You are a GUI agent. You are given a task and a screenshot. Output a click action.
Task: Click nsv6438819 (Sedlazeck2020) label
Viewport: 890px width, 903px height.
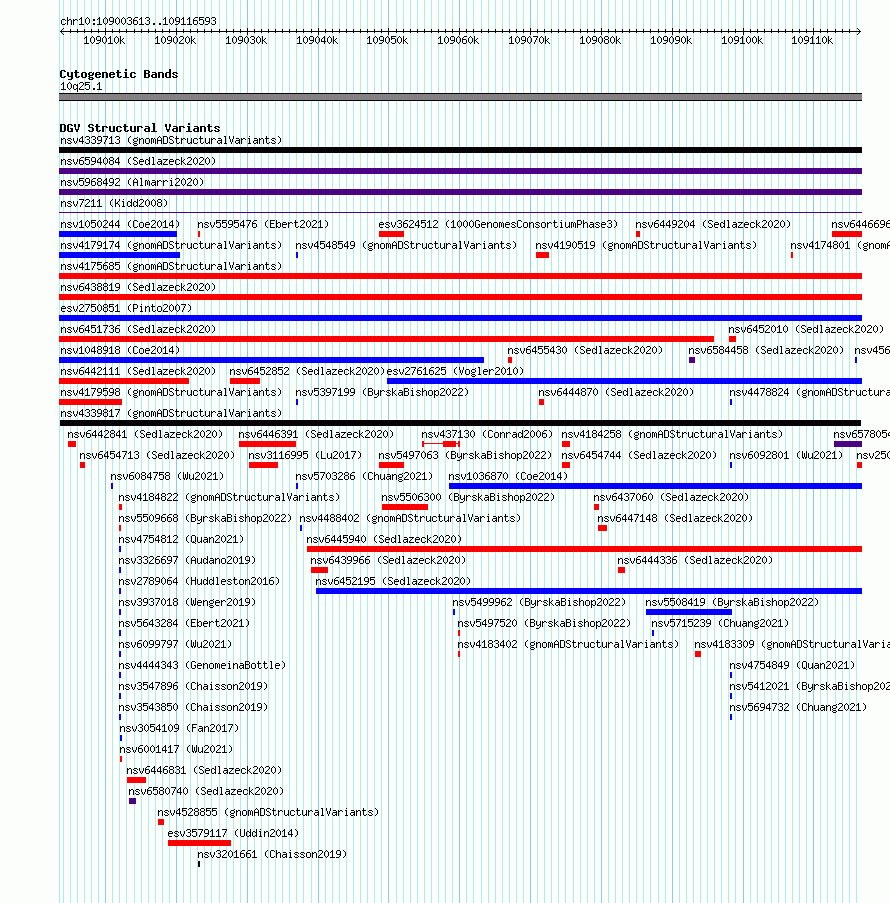click(138, 287)
